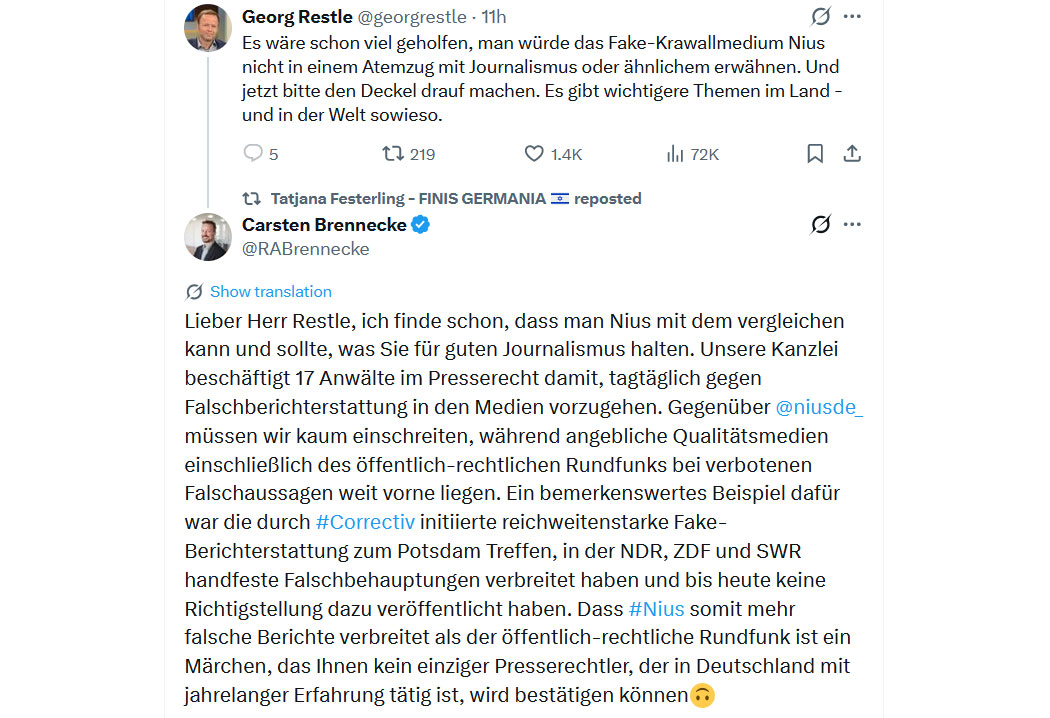This screenshot has width=1050, height=718.
Task: Open the #Nius hashtag
Action: click(656, 608)
